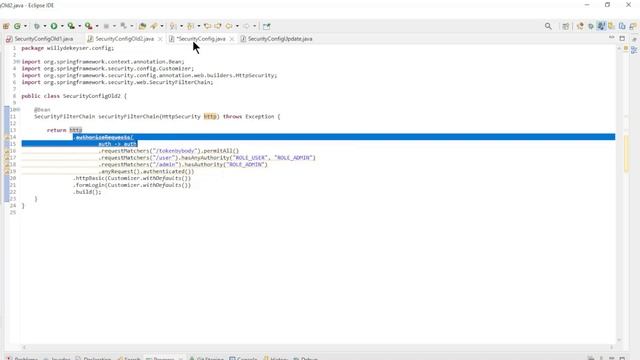Open the Back navigation history dropdown
This screenshot has width=640, height=360.
click(x=237, y=26)
